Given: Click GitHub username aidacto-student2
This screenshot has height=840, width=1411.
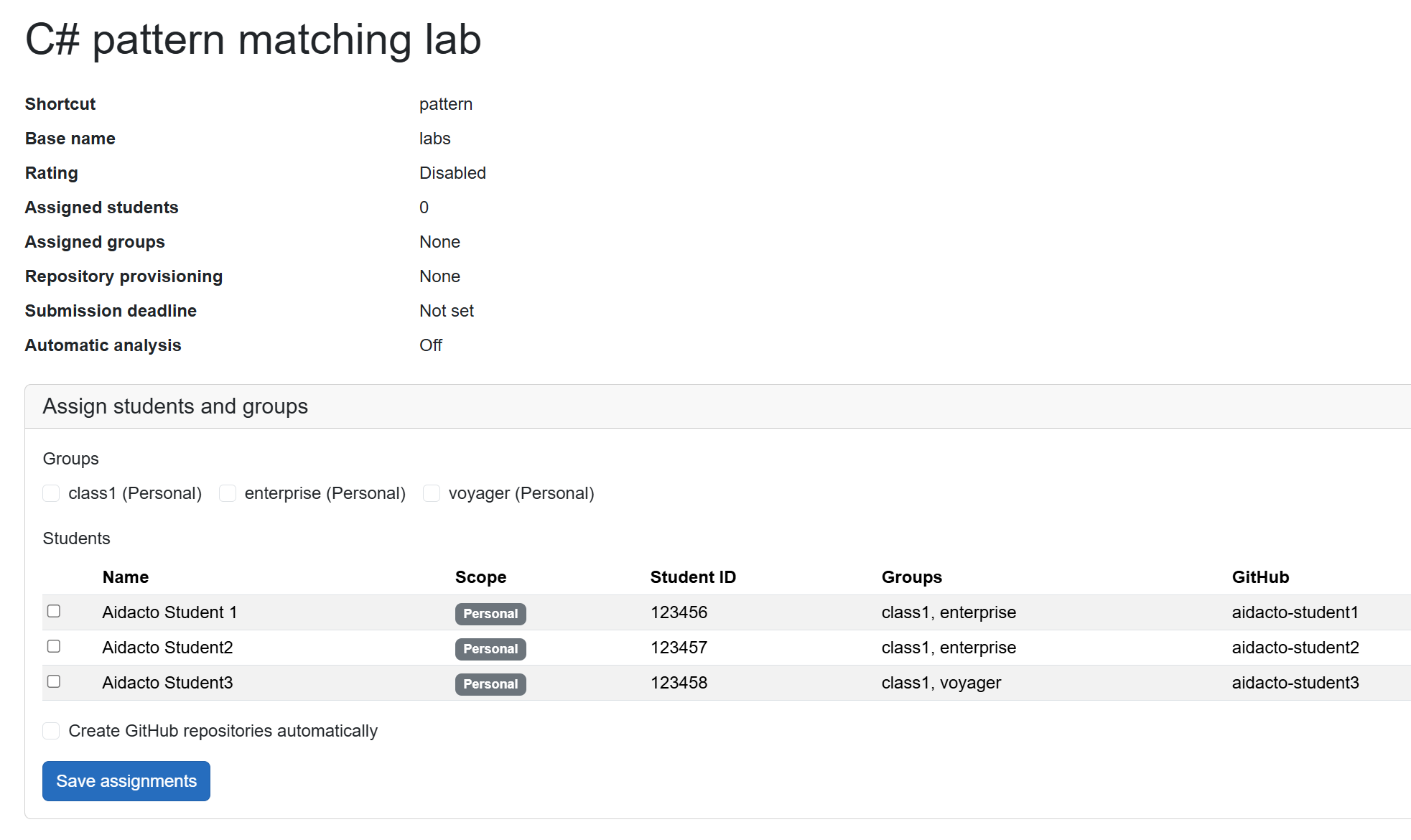Looking at the screenshot, I should pyautogui.click(x=1295, y=648).
